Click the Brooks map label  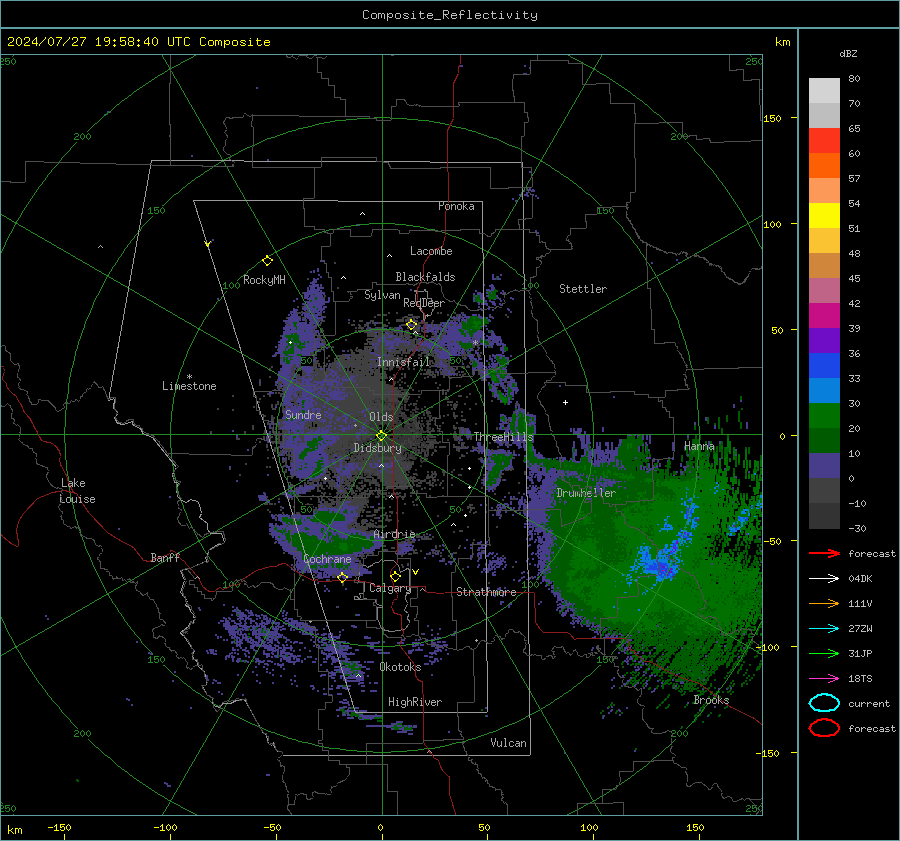coord(711,700)
